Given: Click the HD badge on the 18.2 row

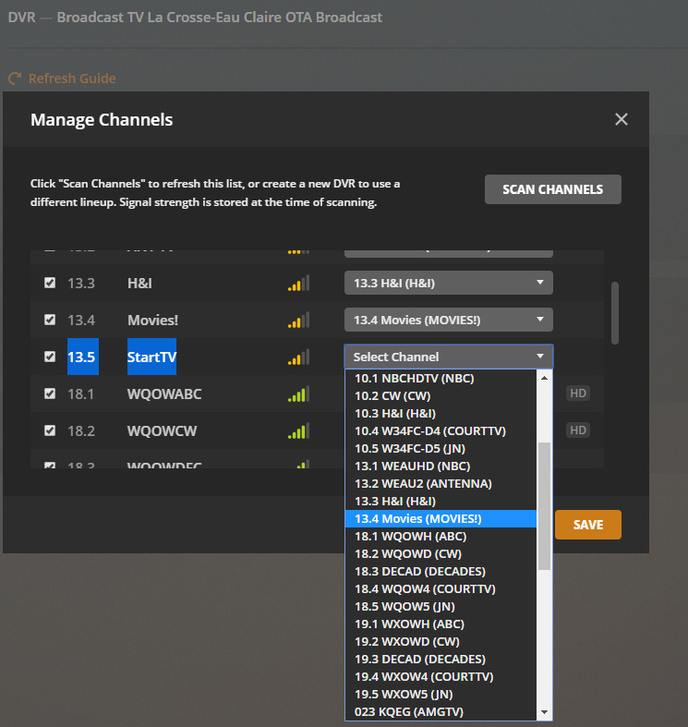Looking at the screenshot, I should coord(578,430).
